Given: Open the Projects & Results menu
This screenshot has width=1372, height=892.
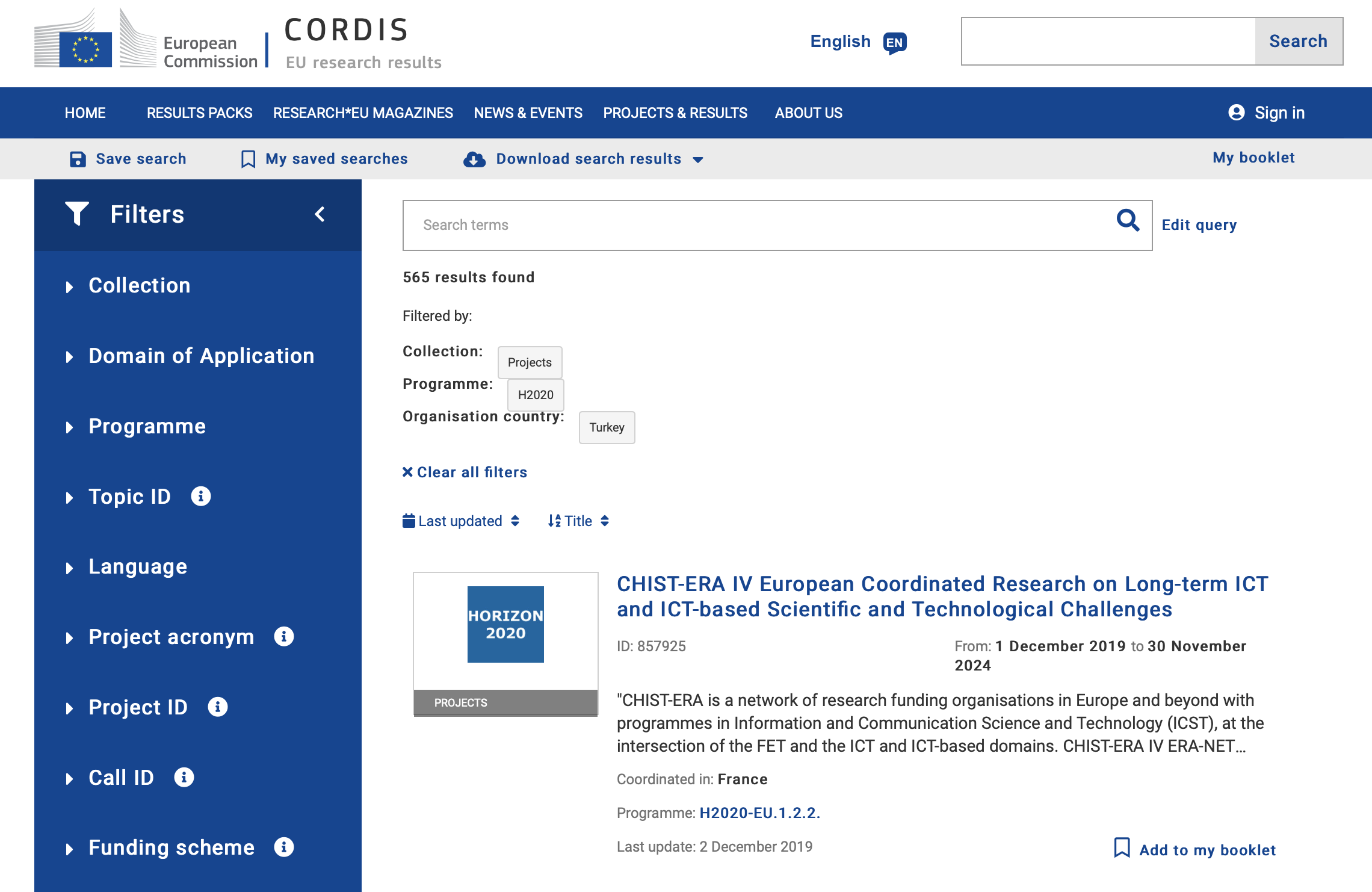Looking at the screenshot, I should pos(675,113).
